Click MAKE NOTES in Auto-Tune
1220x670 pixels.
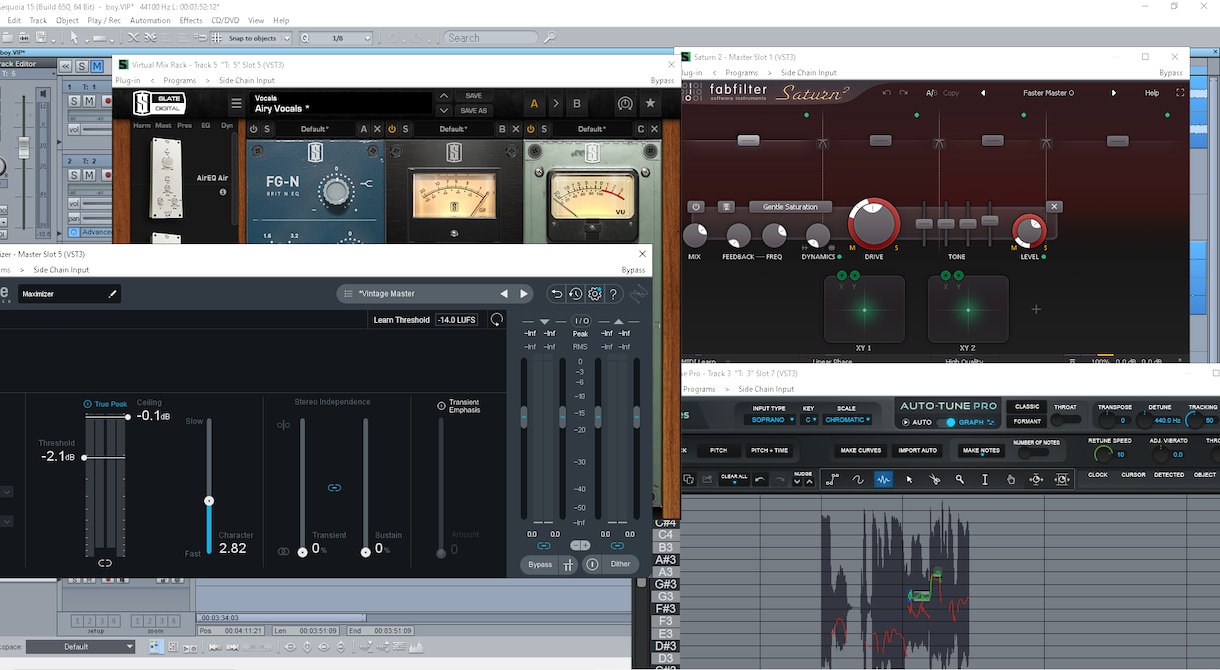(x=981, y=451)
